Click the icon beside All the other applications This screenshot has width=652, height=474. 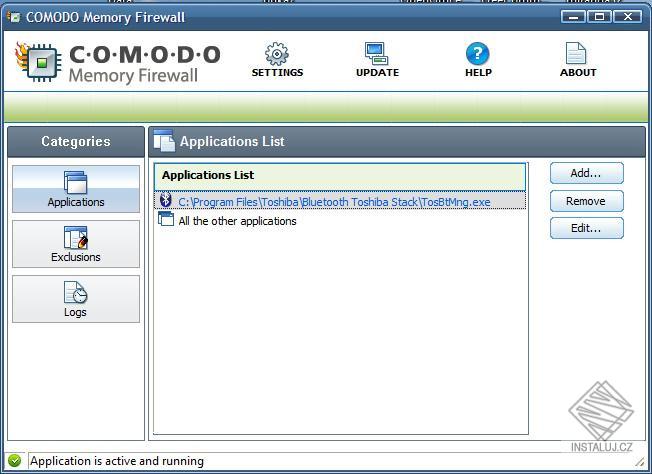(x=166, y=219)
